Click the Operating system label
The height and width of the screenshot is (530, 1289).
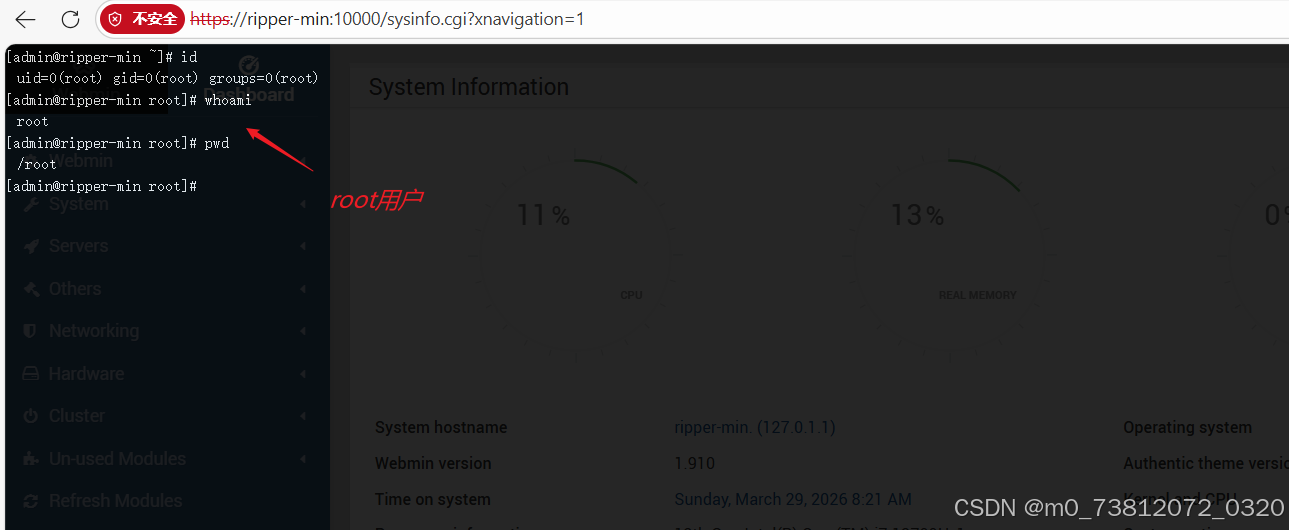(x=1187, y=427)
